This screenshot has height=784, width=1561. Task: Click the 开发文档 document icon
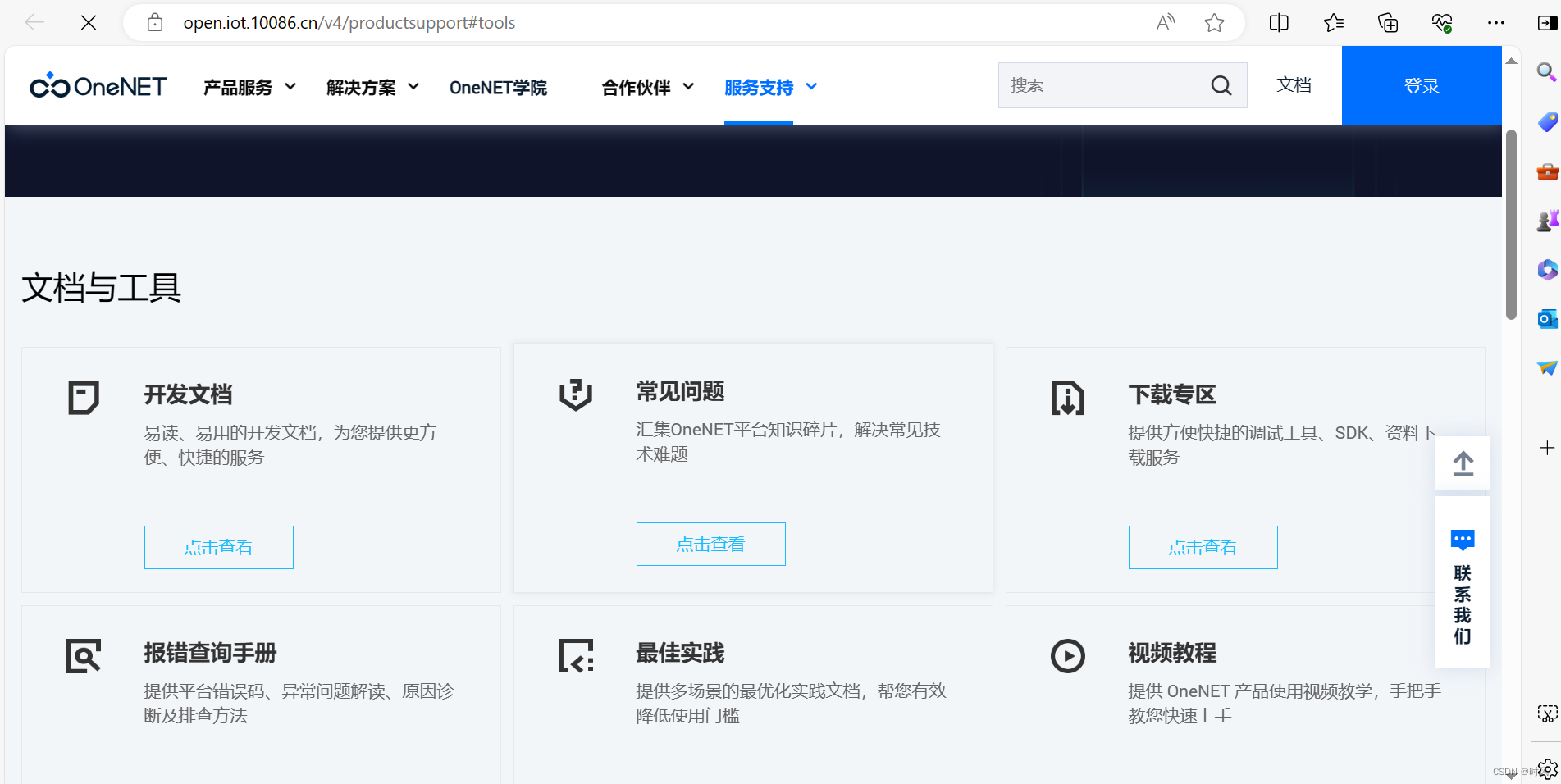(x=83, y=398)
